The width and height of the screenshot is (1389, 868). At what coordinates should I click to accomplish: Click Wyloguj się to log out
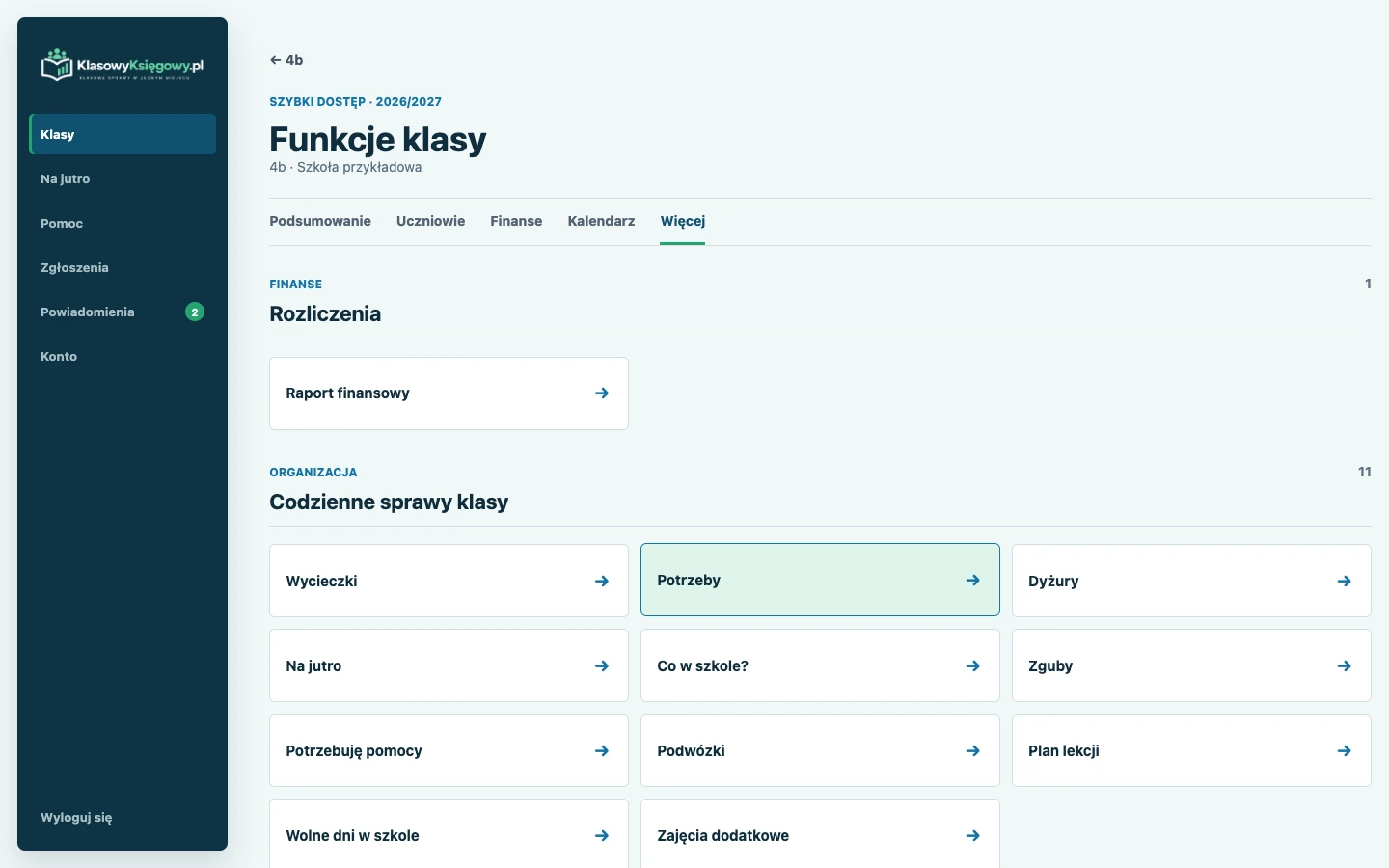coord(76,817)
